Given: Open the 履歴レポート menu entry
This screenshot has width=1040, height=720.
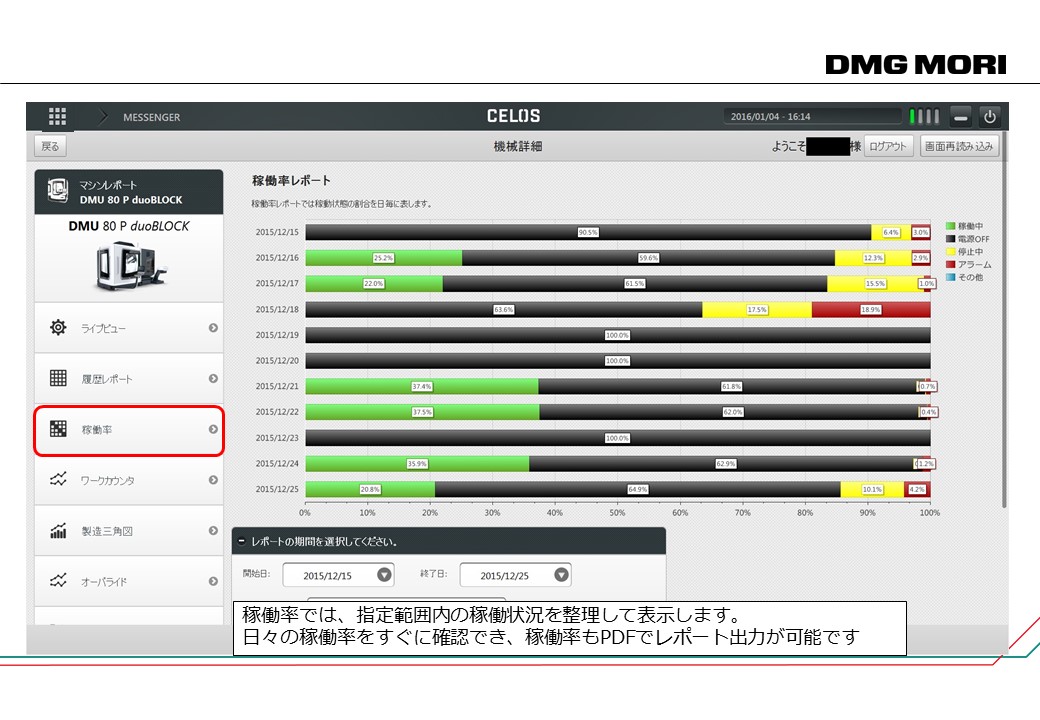Looking at the screenshot, I should [129, 379].
